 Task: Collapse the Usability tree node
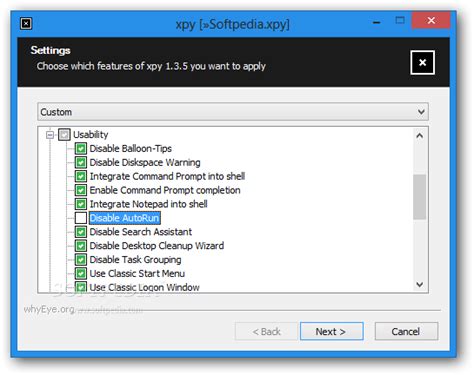50,135
